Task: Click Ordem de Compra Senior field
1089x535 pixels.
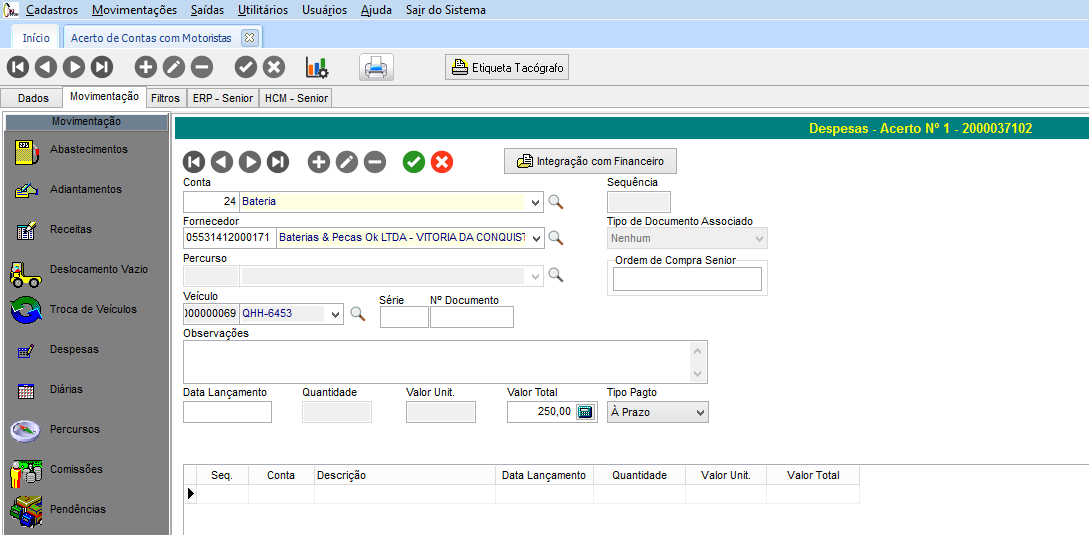Action: coord(687,279)
